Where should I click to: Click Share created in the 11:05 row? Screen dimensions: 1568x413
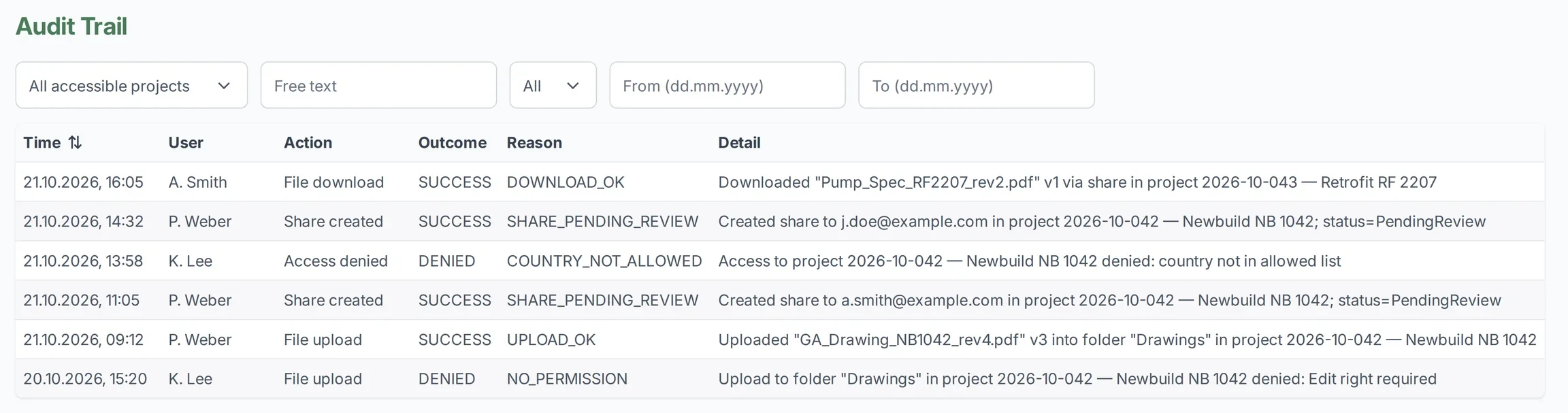(333, 300)
